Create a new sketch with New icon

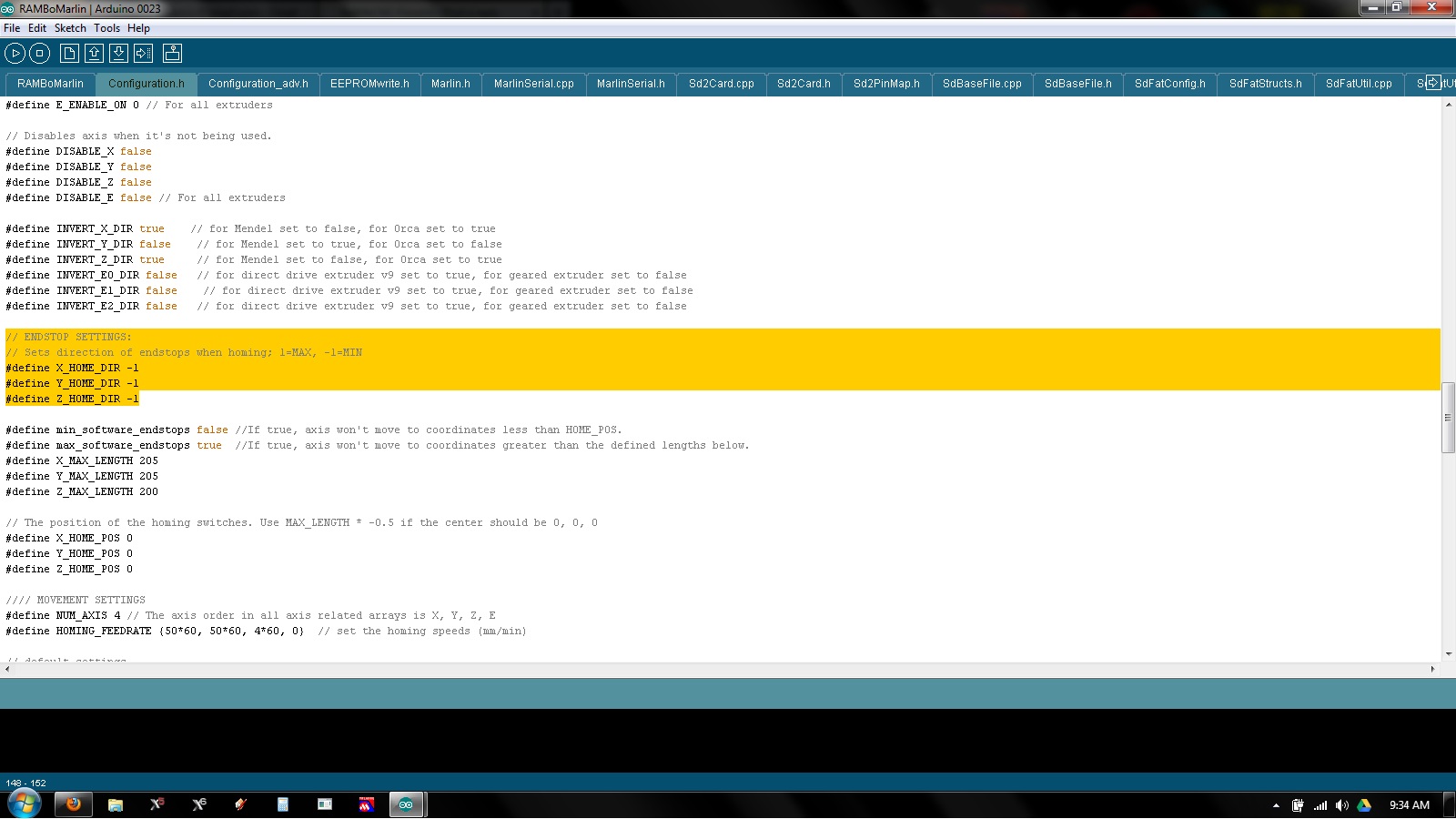click(x=69, y=54)
